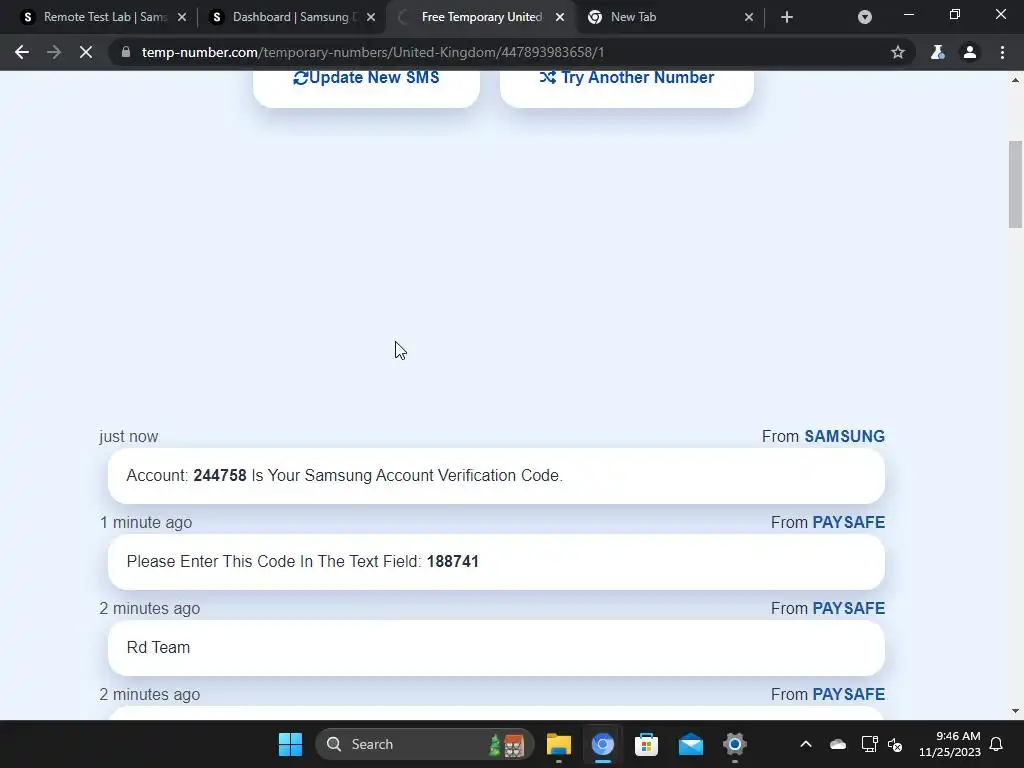1024x768 pixels.
Task: Select the Free Temporary United tab
Action: 482,17
